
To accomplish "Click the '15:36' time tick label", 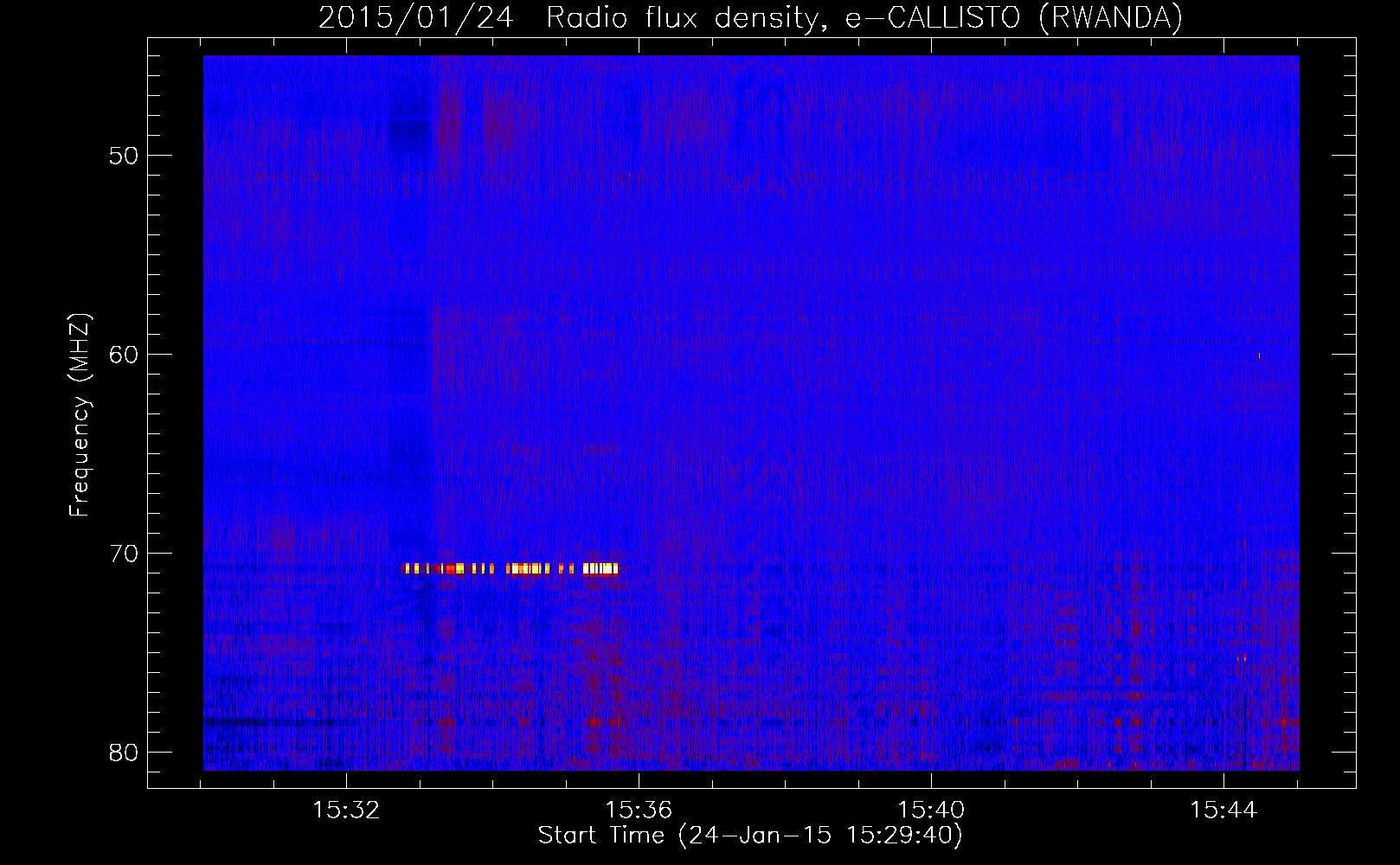I will click(639, 811).
